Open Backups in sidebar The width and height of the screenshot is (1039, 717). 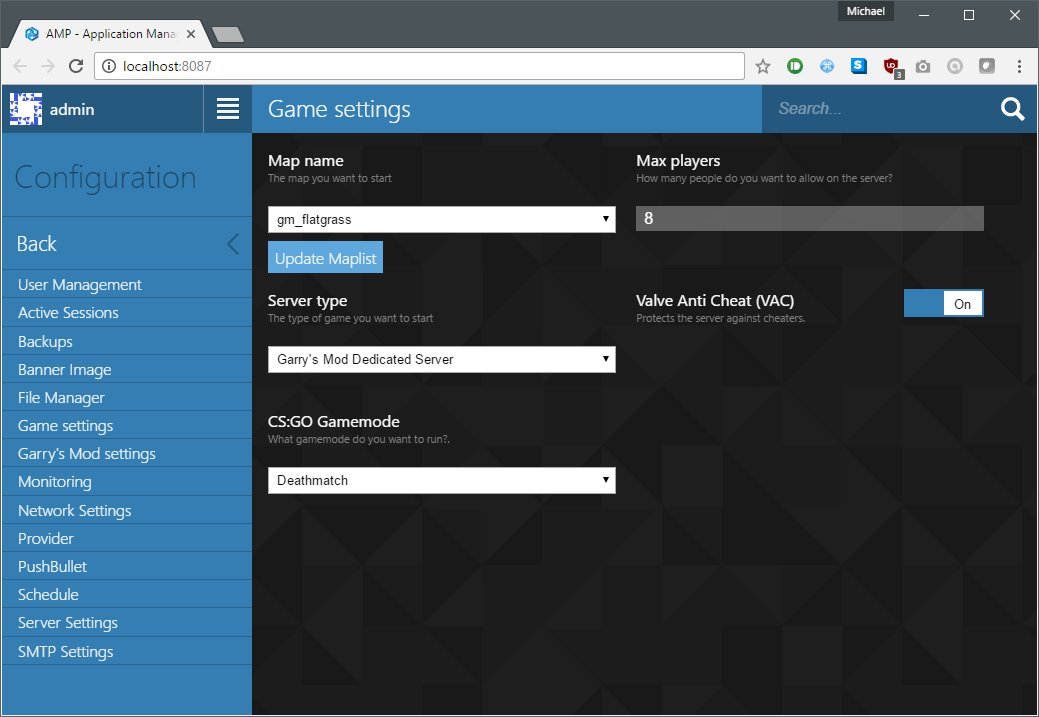pyautogui.click(x=127, y=341)
